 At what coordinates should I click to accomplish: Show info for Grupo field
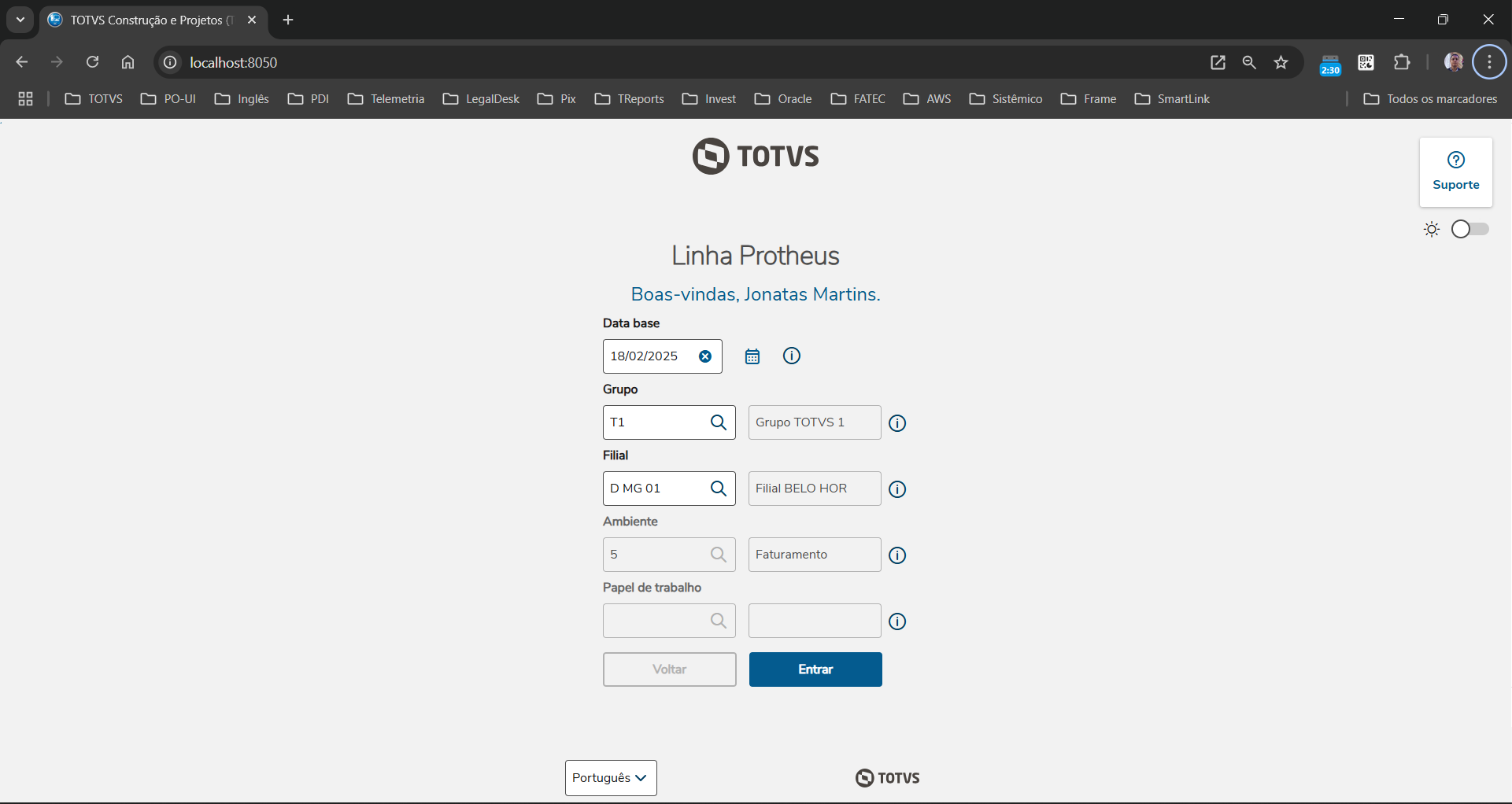(x=897, y=423)
